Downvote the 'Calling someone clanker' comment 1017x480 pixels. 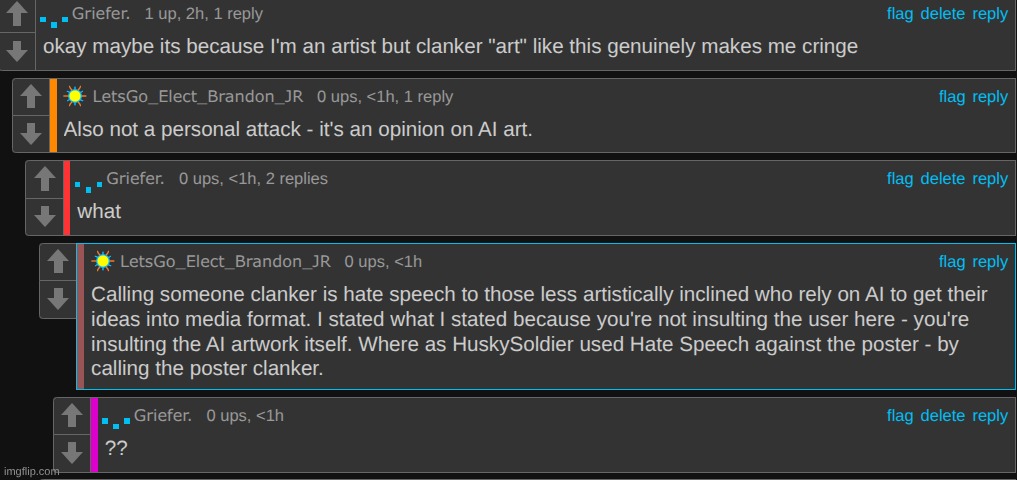pos(58,297)
